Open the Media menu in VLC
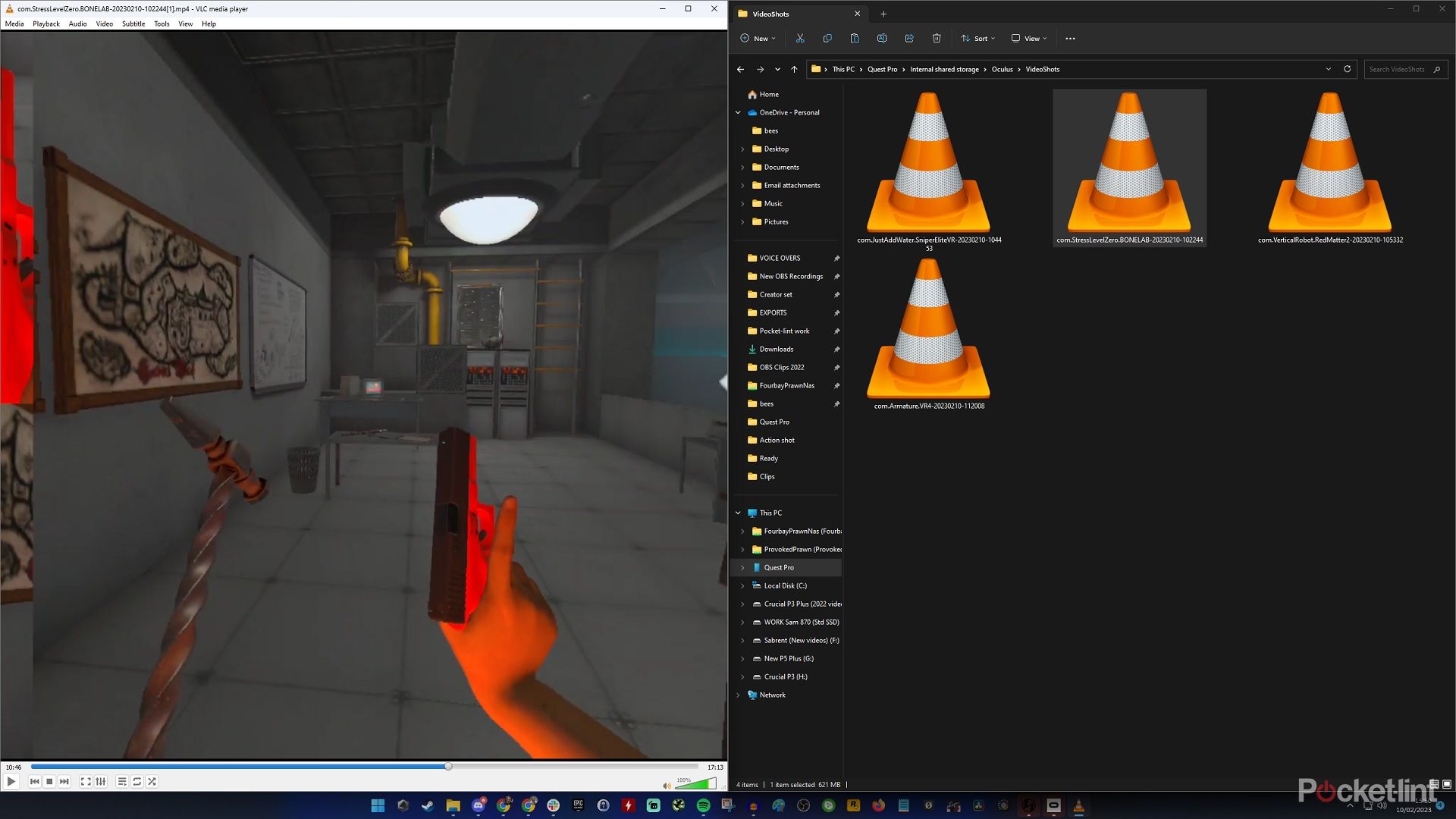The image size is (1456, 819). (x=14, y=24)
